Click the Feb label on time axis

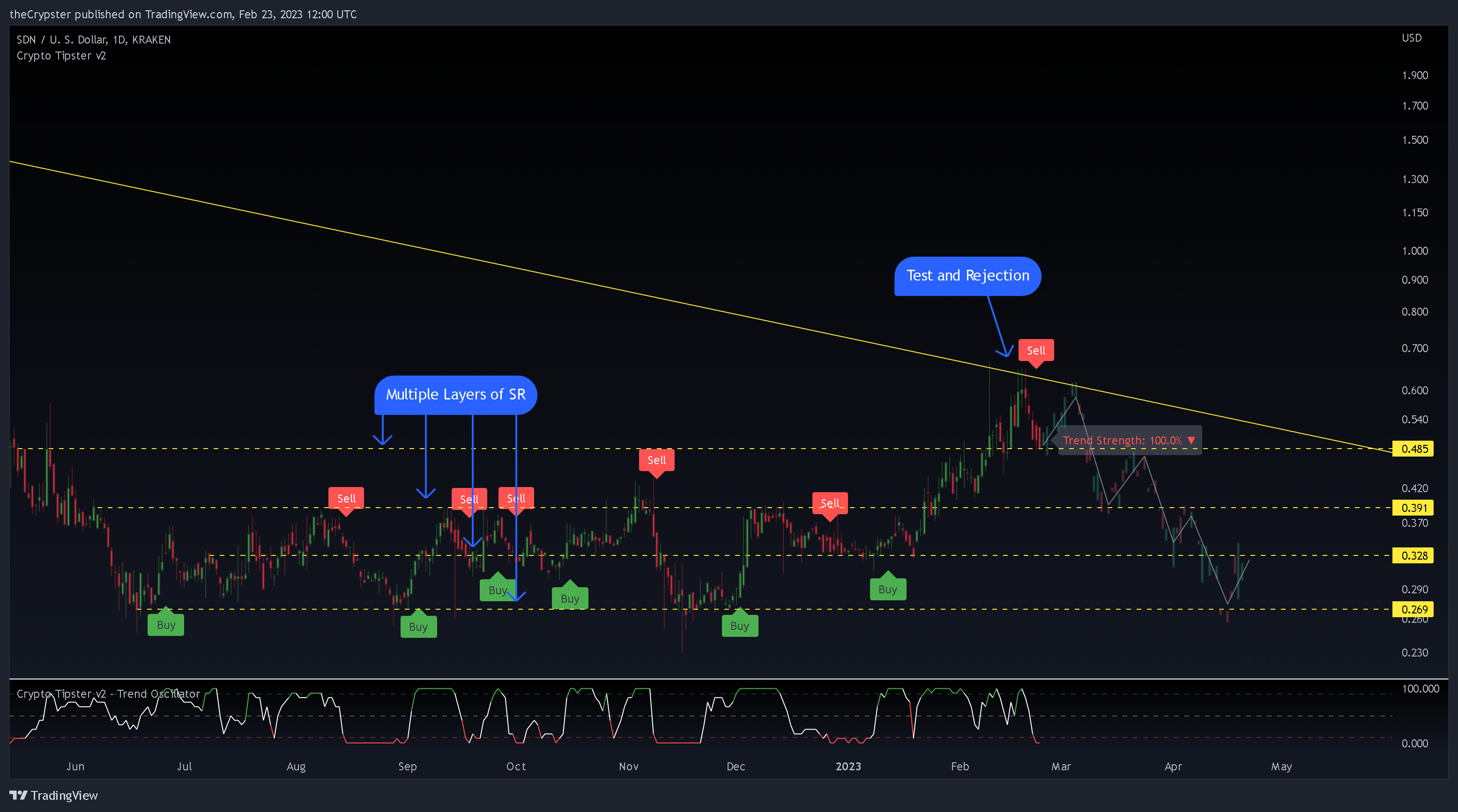960,766
